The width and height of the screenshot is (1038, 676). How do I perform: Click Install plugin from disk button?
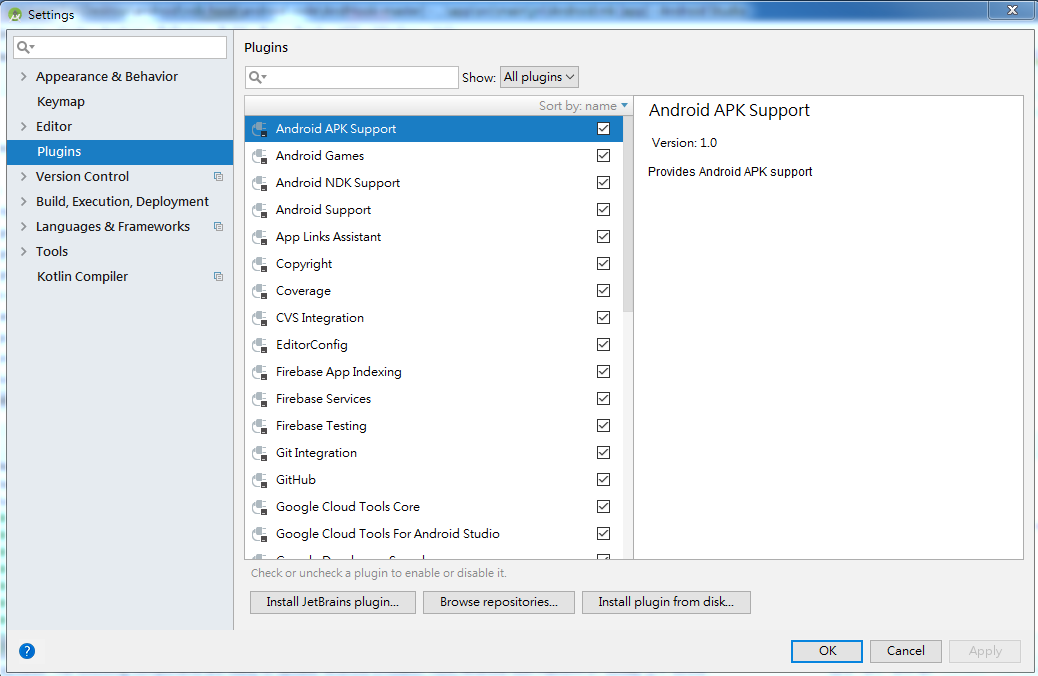(666, 603)
